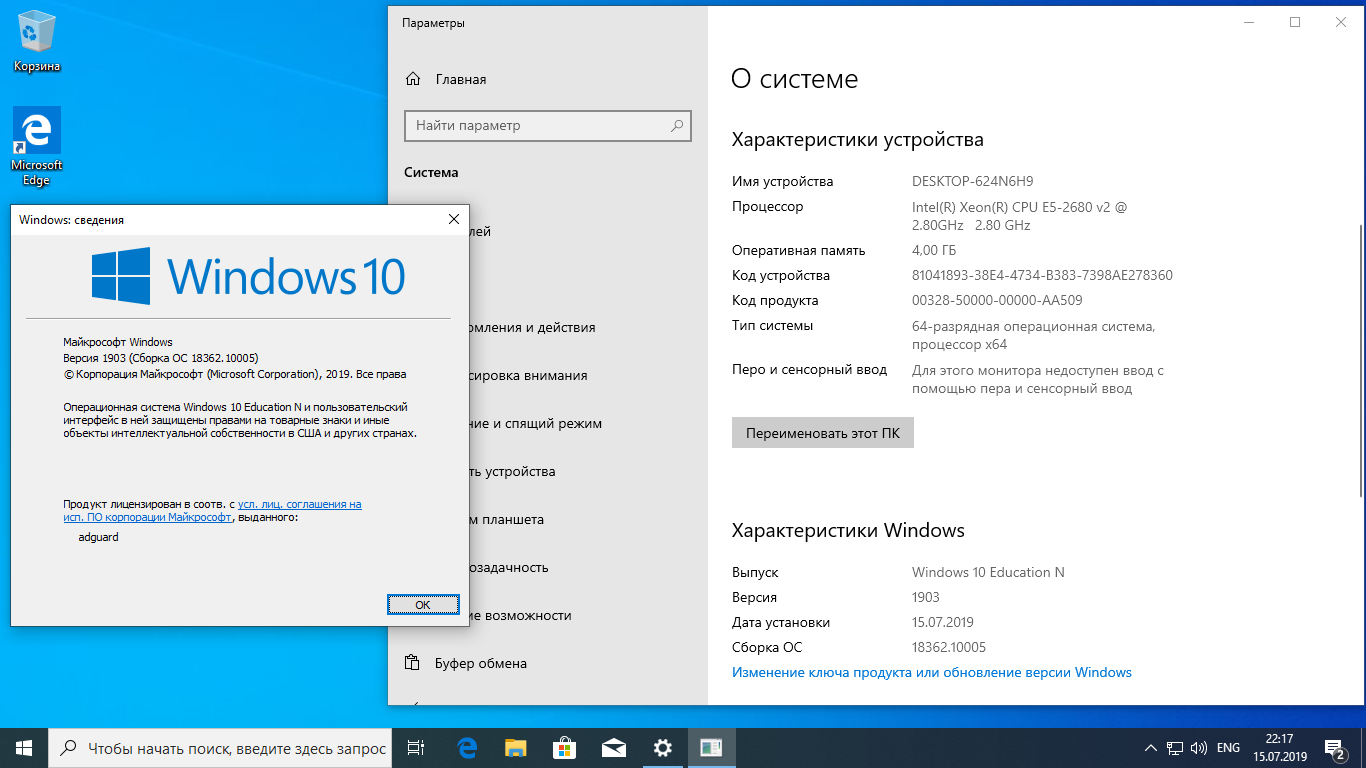Click the 'Windows 10 Education N' edition value
1366x768 pixels.
(x=988, y=572)
